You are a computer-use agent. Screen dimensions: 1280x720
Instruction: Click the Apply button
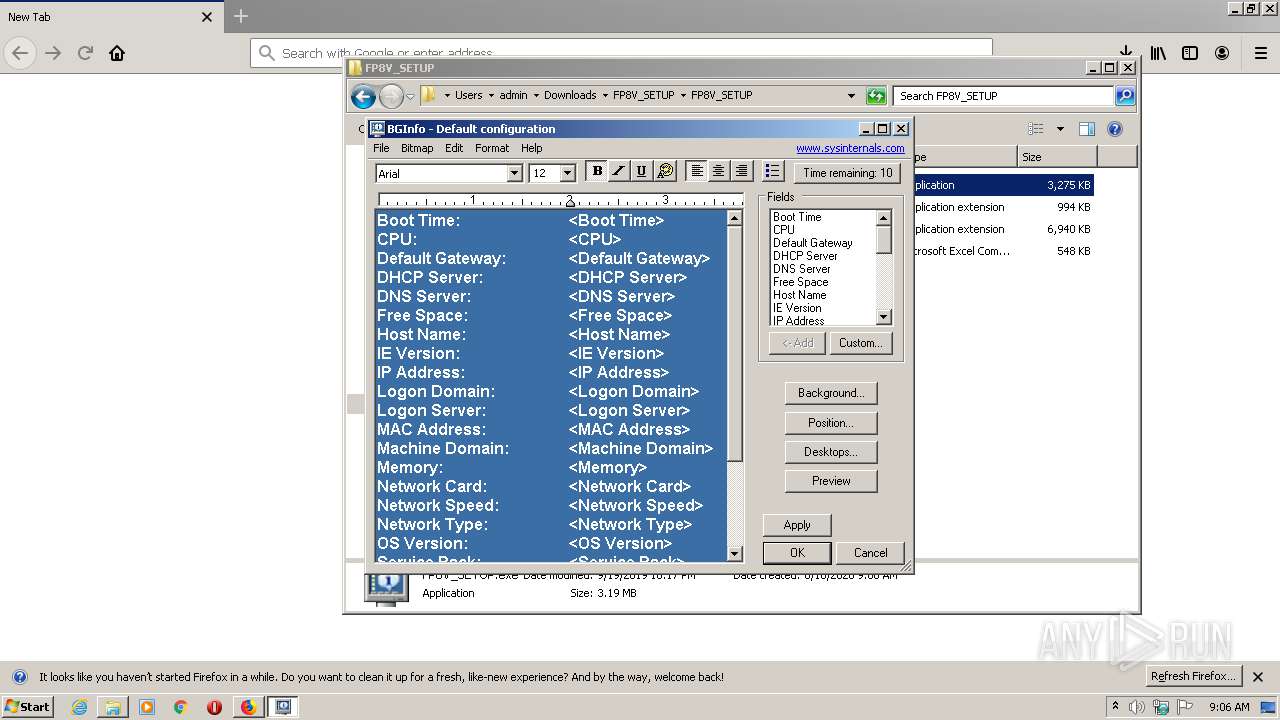(797, 525)
